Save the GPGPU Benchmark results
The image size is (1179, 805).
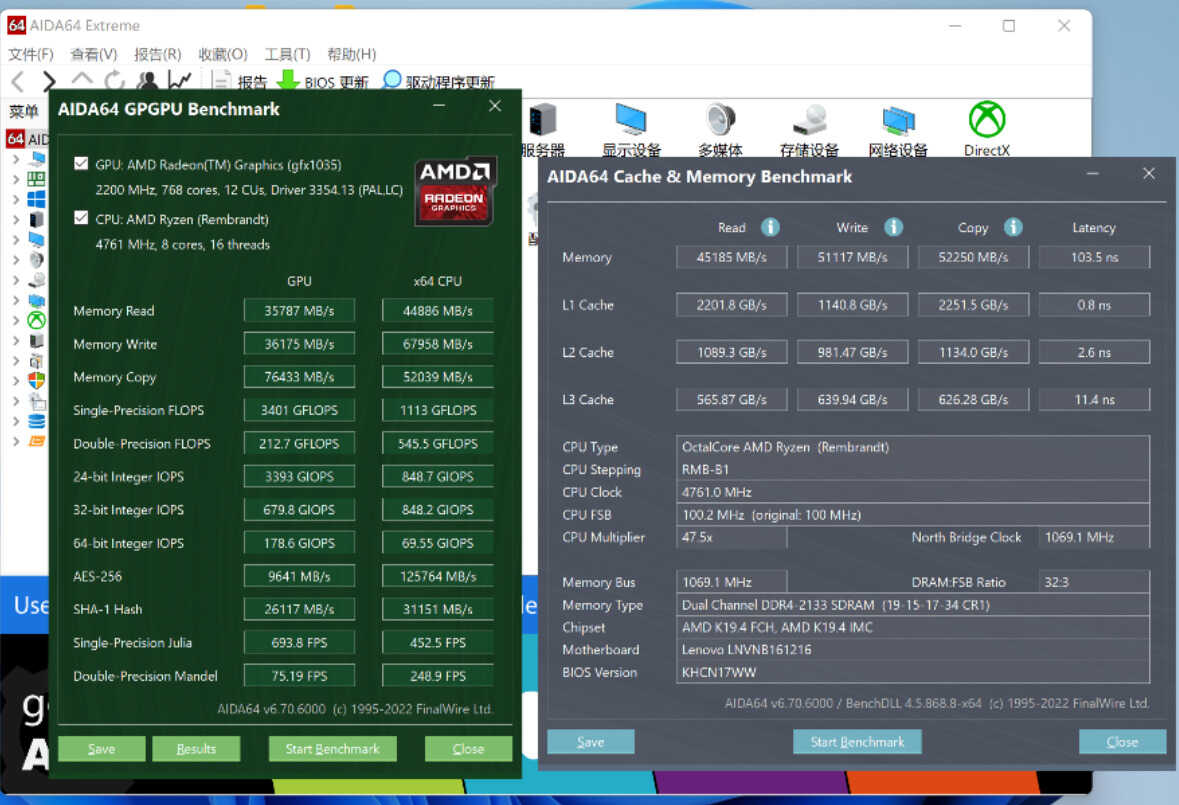pos(102,749)
